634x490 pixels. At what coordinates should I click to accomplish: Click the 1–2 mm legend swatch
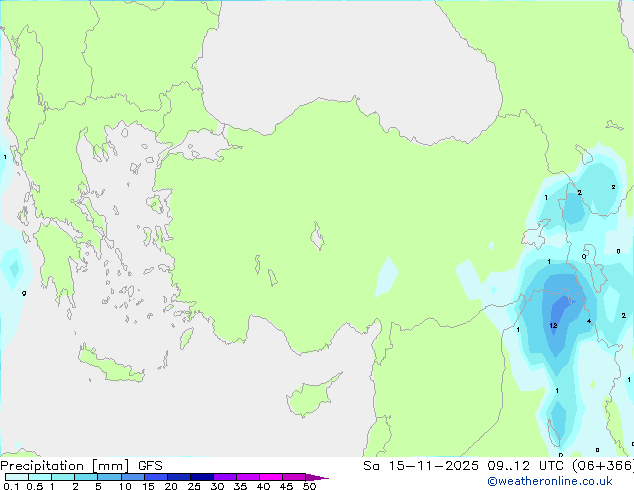pos(63,477)
